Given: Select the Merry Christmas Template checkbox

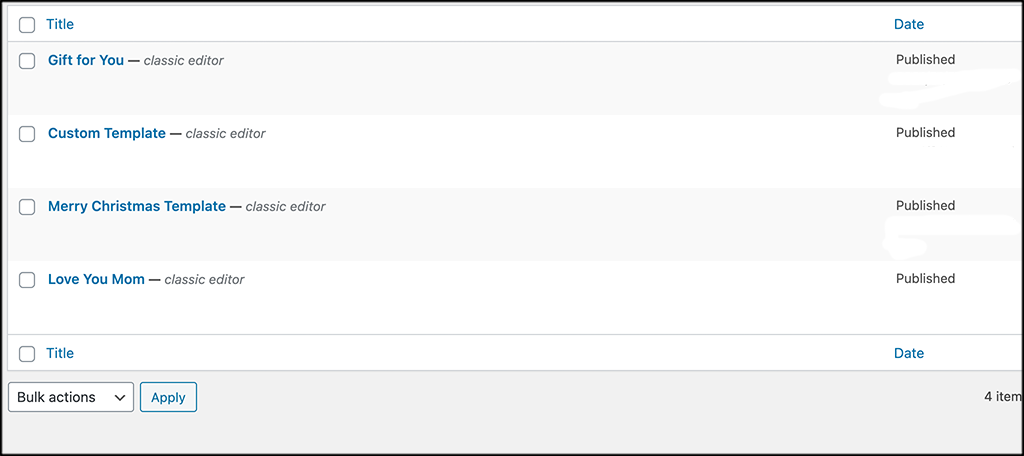Looking at the screenshot, I should [x=28, y=207].
